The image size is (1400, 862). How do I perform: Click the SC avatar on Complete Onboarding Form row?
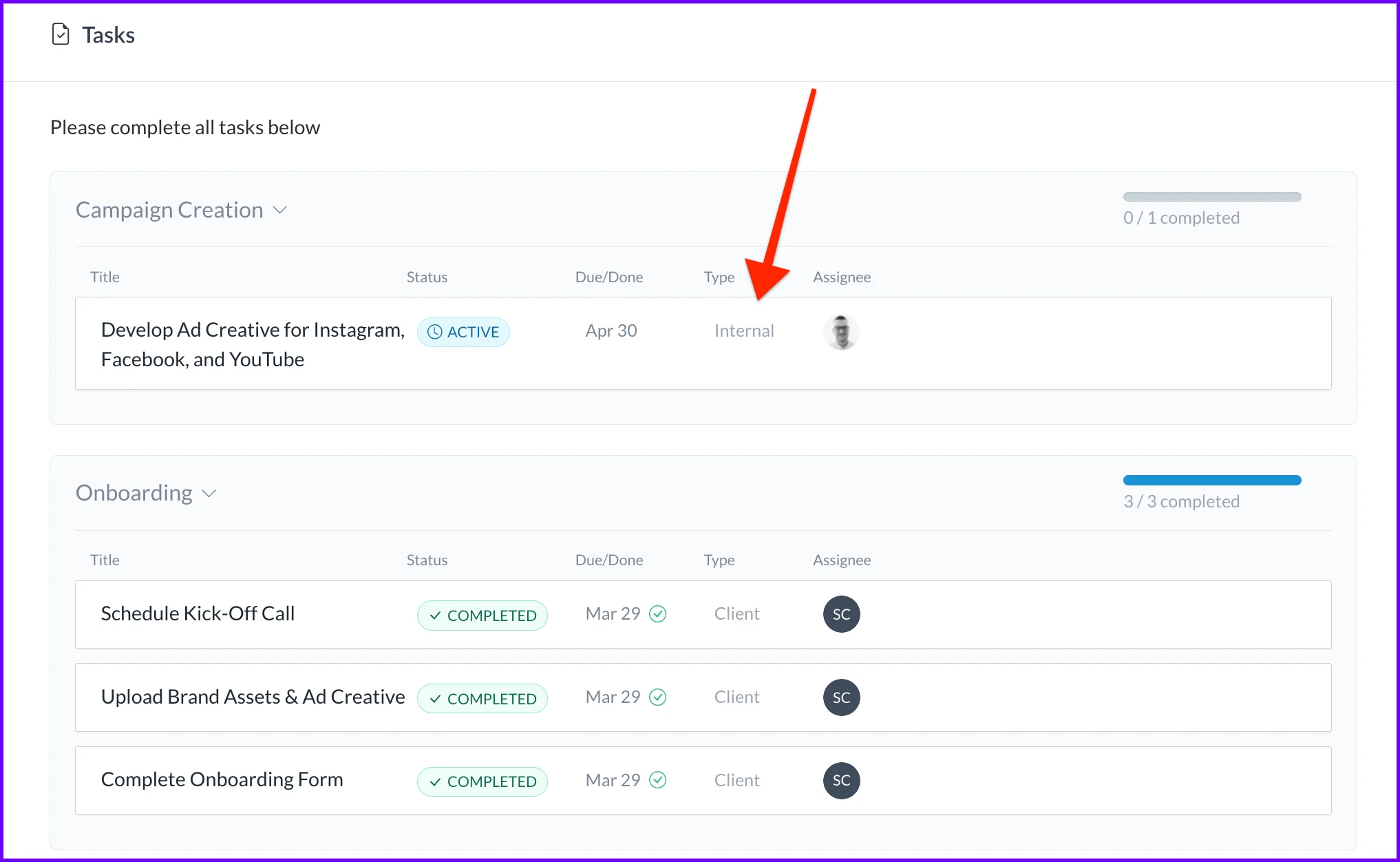841,780
